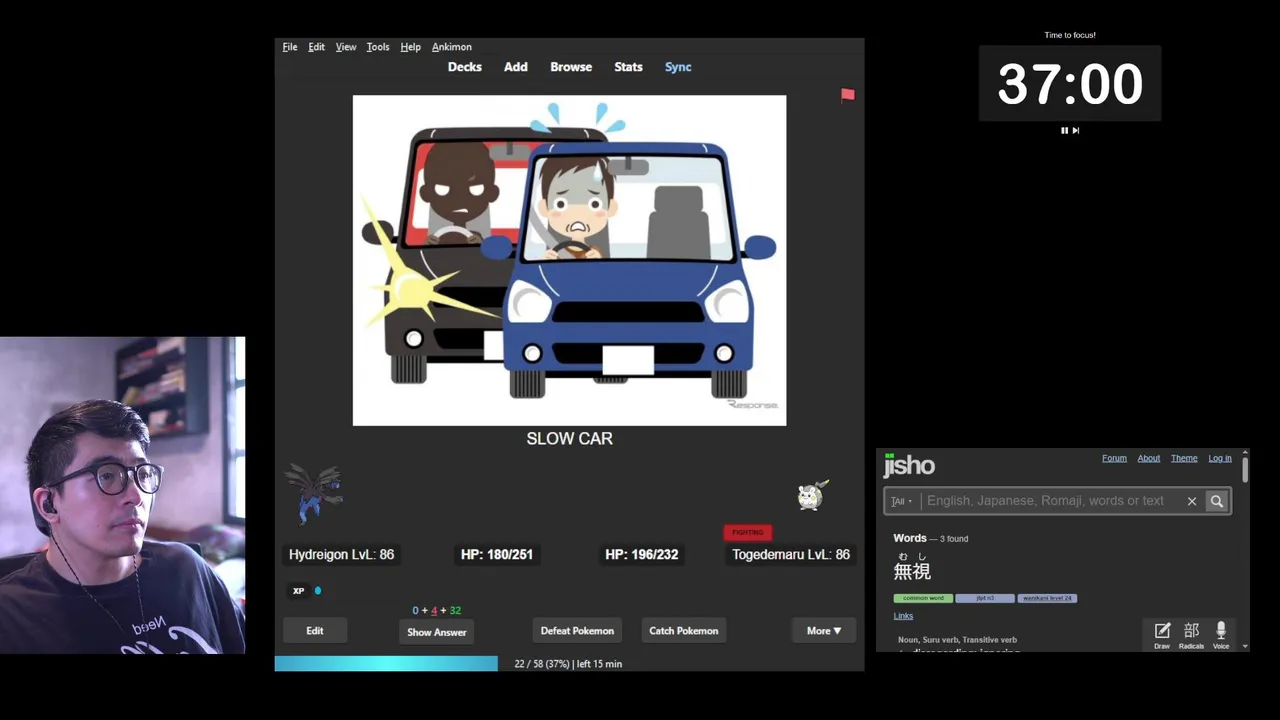Screen dimensions: 1280x720
Task: Open the Links entry under 無視
Action: click(x=903, y=616)
